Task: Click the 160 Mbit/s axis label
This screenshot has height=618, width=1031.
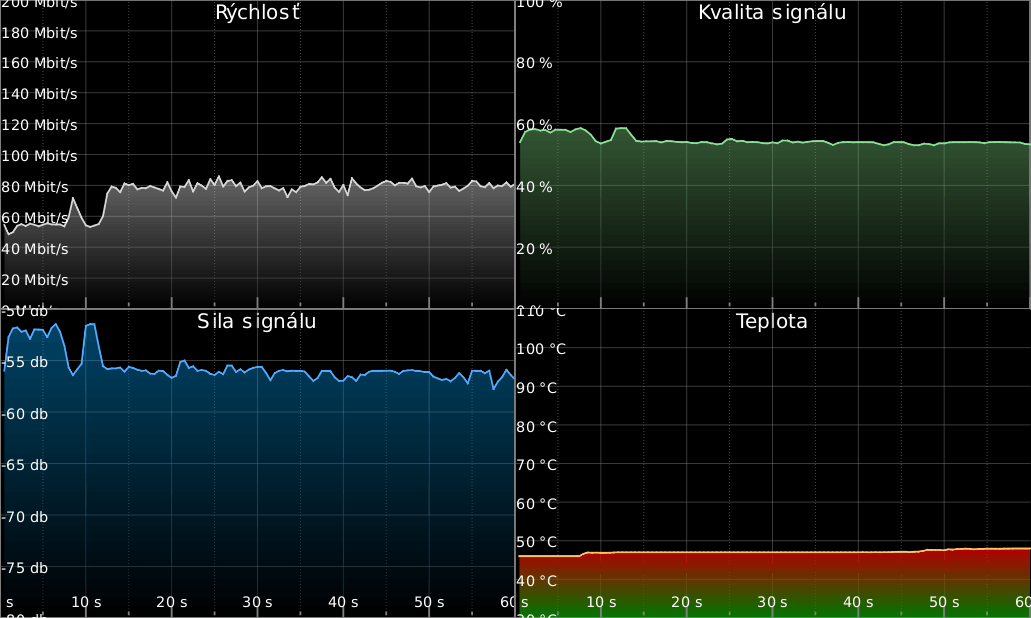Action: pos(39,63)
